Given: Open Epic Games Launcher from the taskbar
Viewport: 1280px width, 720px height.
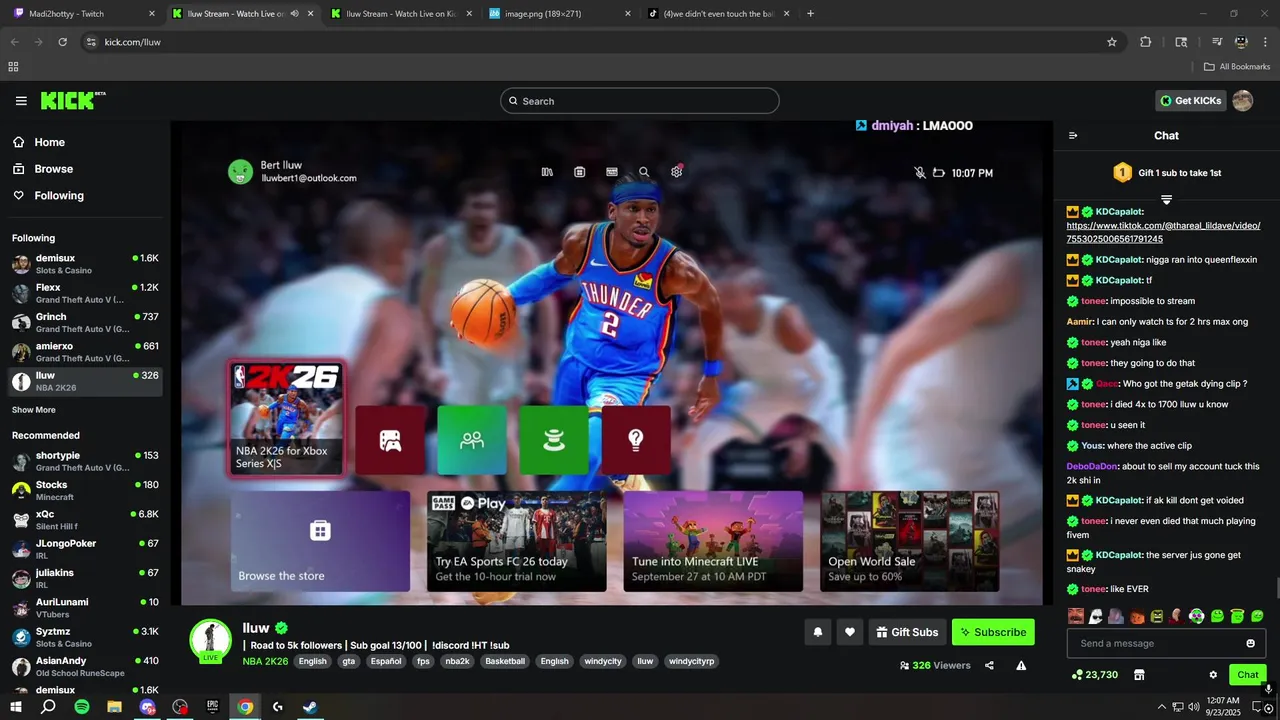Looking at the screenshot, I should point(212,707).
